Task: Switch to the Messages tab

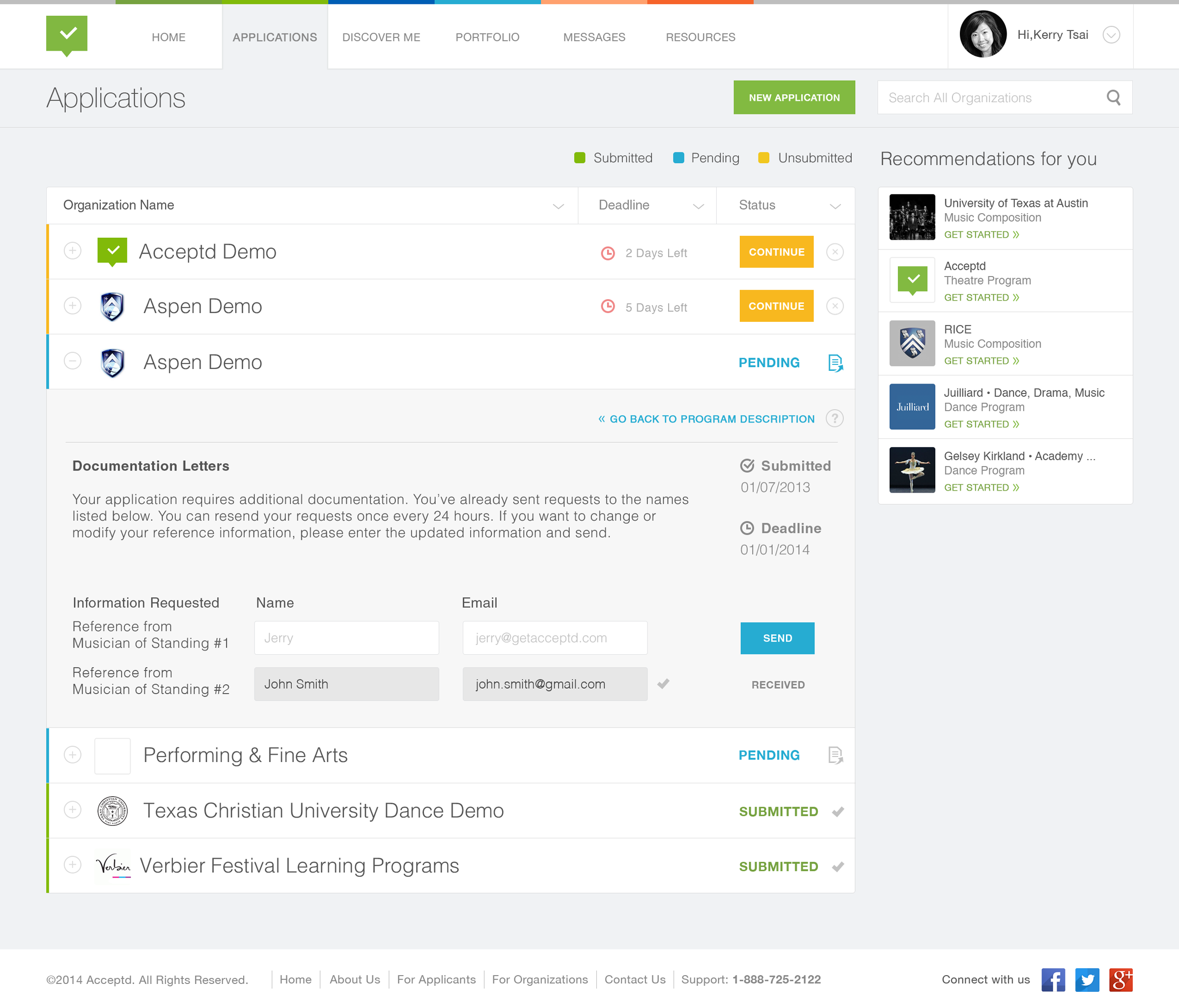Action: pyautogui.click(x=594, y=37)
